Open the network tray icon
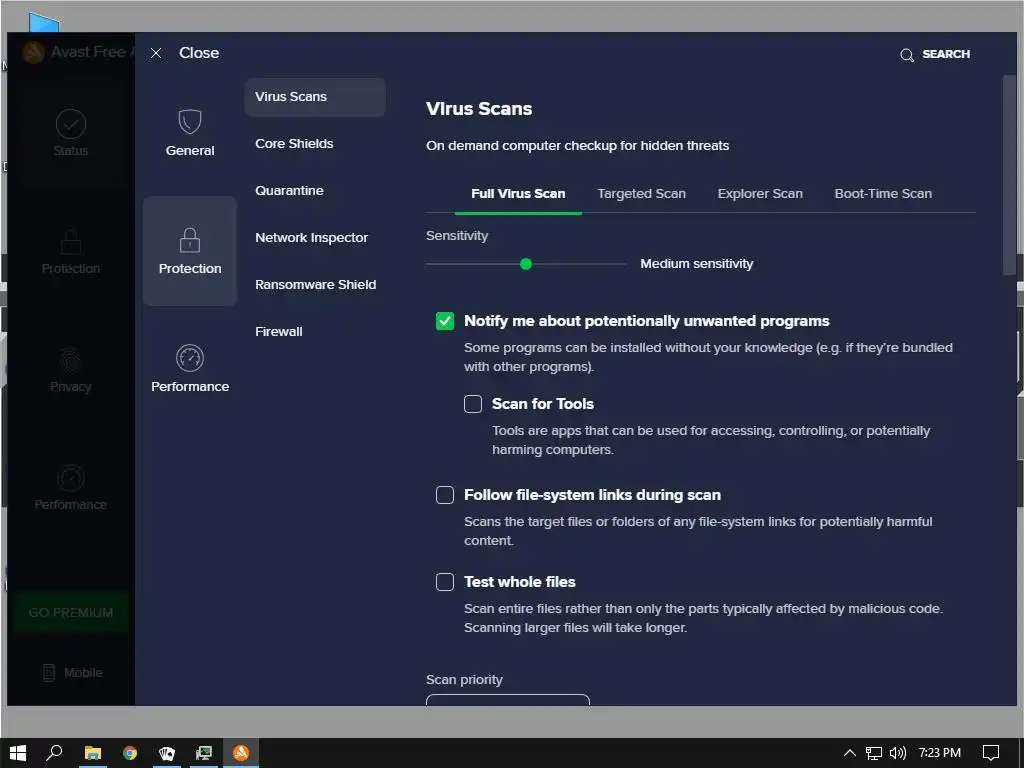The width and height of the screenshot is (1024, 768). click(x=874, y=753)
